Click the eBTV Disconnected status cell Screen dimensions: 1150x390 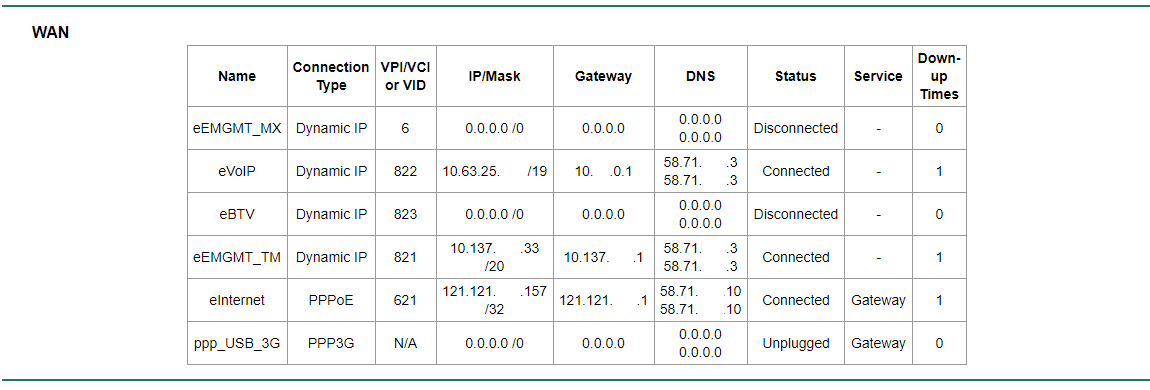pyautogui.click(x=796, y=214)
